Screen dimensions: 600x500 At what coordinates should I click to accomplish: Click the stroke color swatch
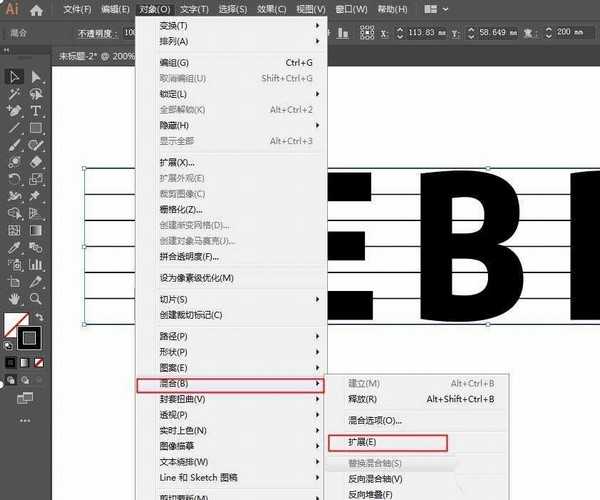(x=30, y=339)
